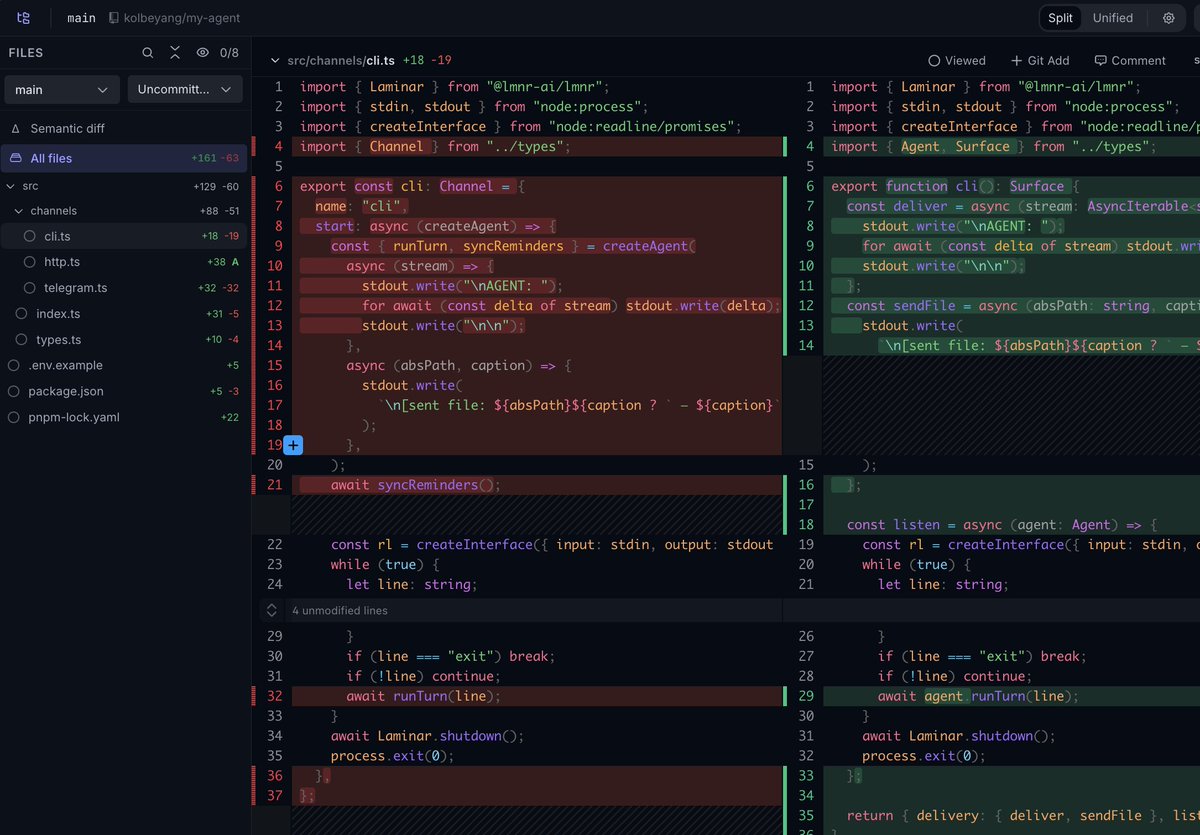The width and height of the screenshot is (1200, 835).
Task: Collapse the src/channels/cli.ts diff chevron
Action: click(x=276, y=61)
